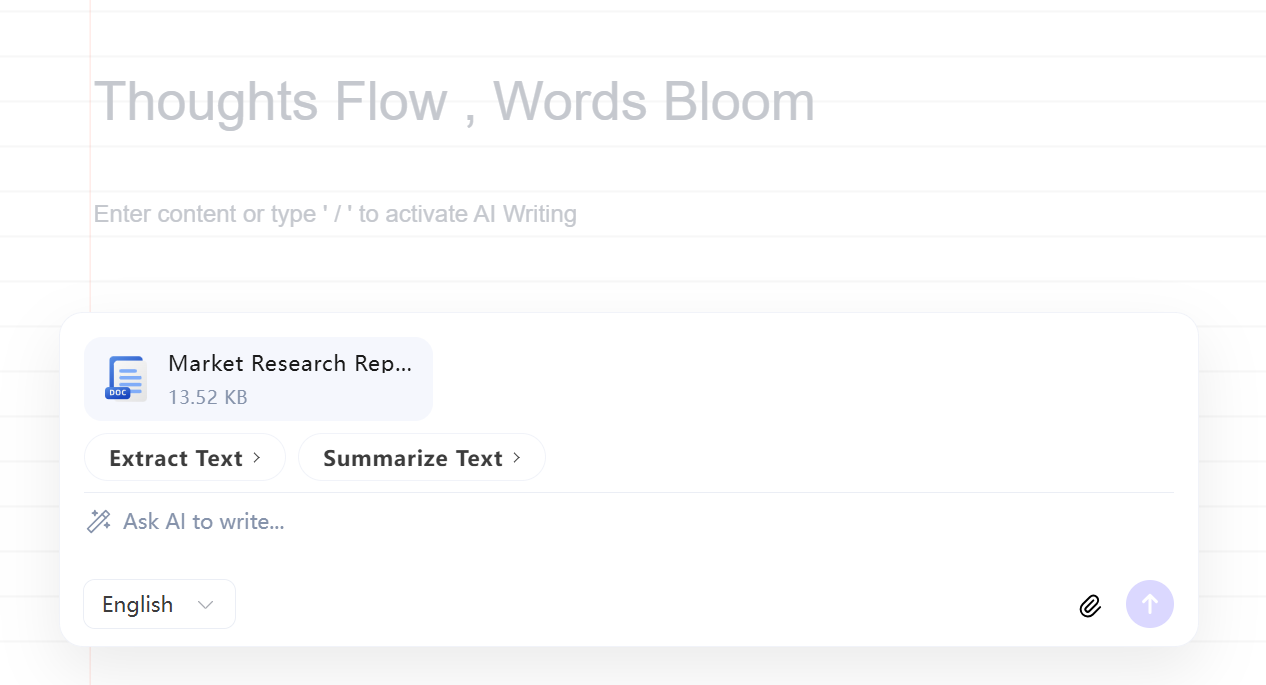Click the blue DOC file icon
1266x685 pixels.
pos(126,378)
